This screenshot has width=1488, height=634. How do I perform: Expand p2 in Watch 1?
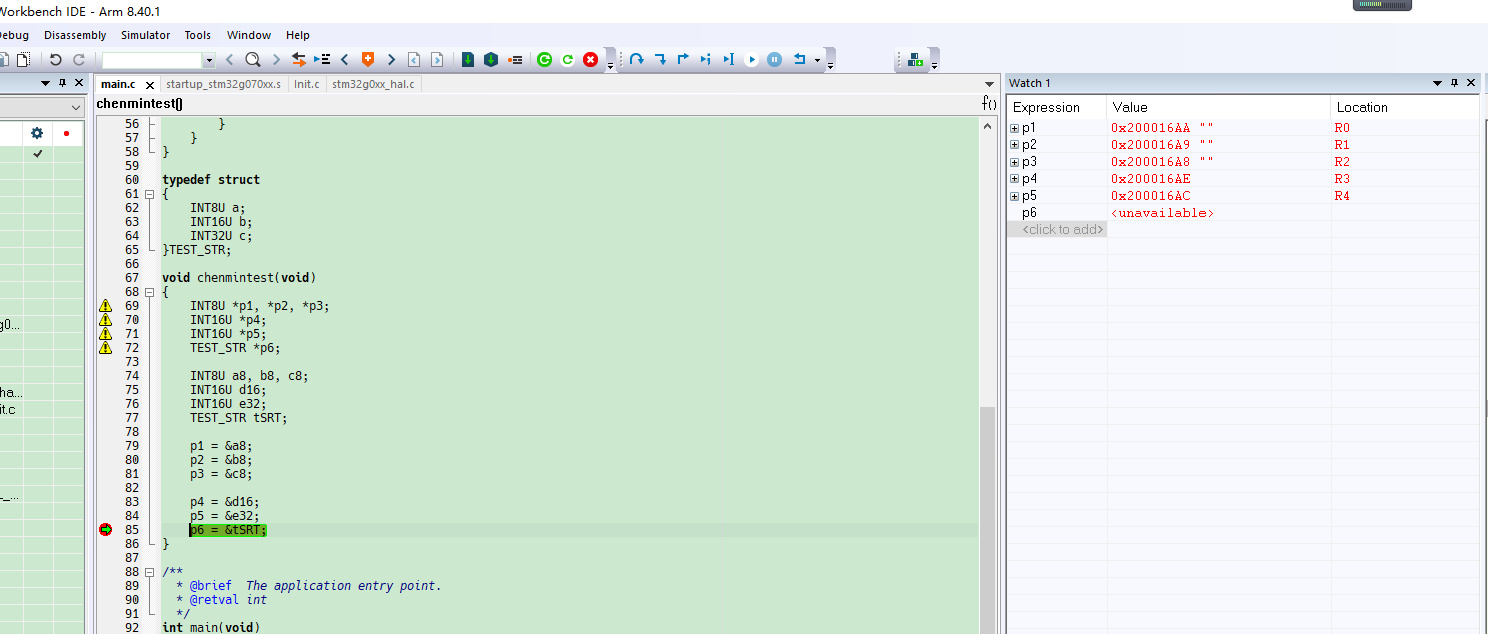1014,145
